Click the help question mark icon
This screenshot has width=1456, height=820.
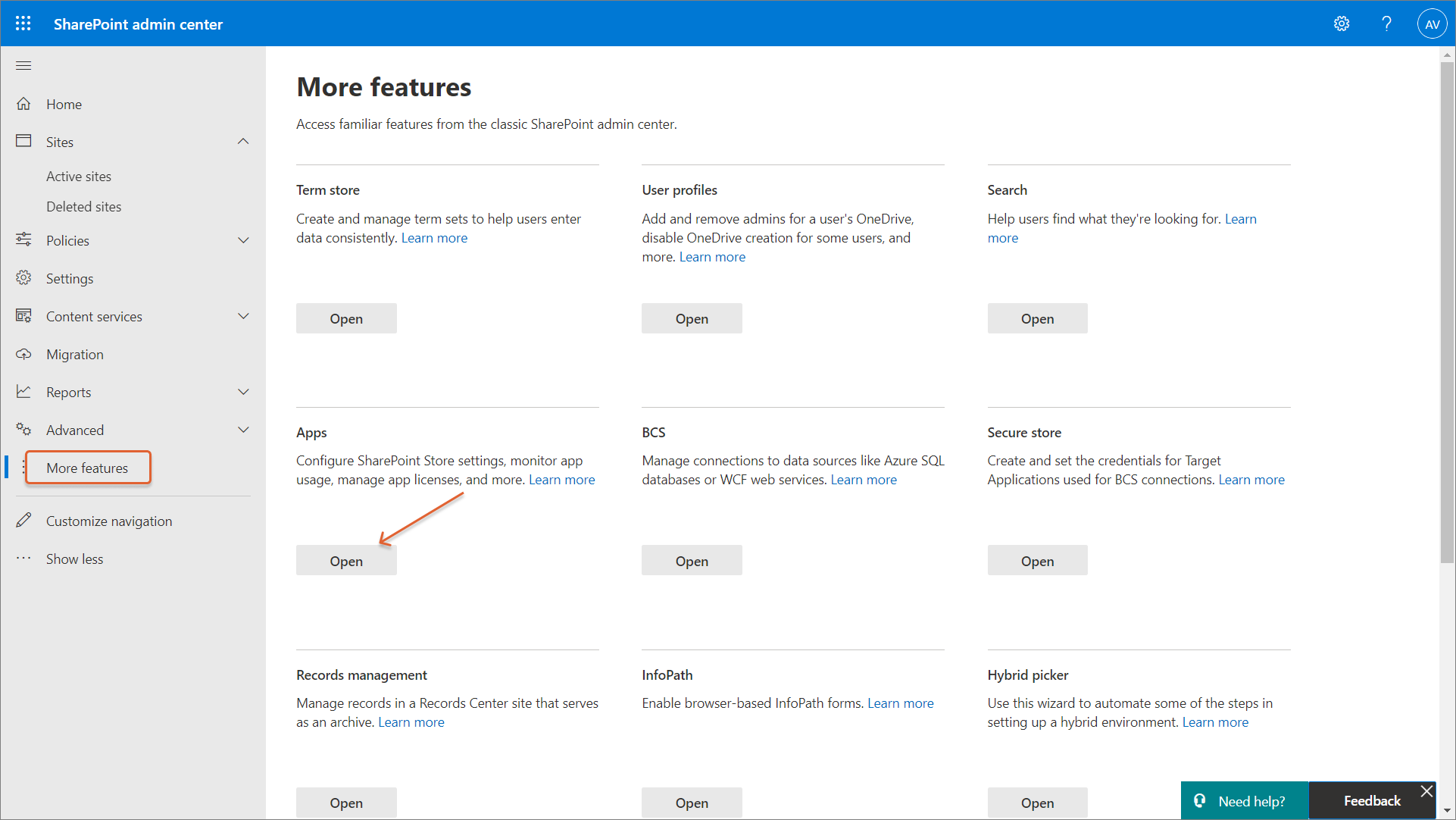pos(1386,23)
